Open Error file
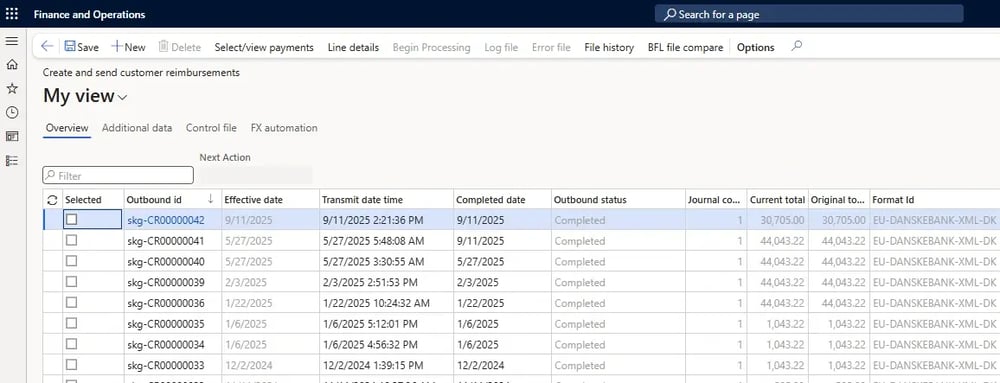Screen dimensions: 1000x383 (x=551, y=47)
